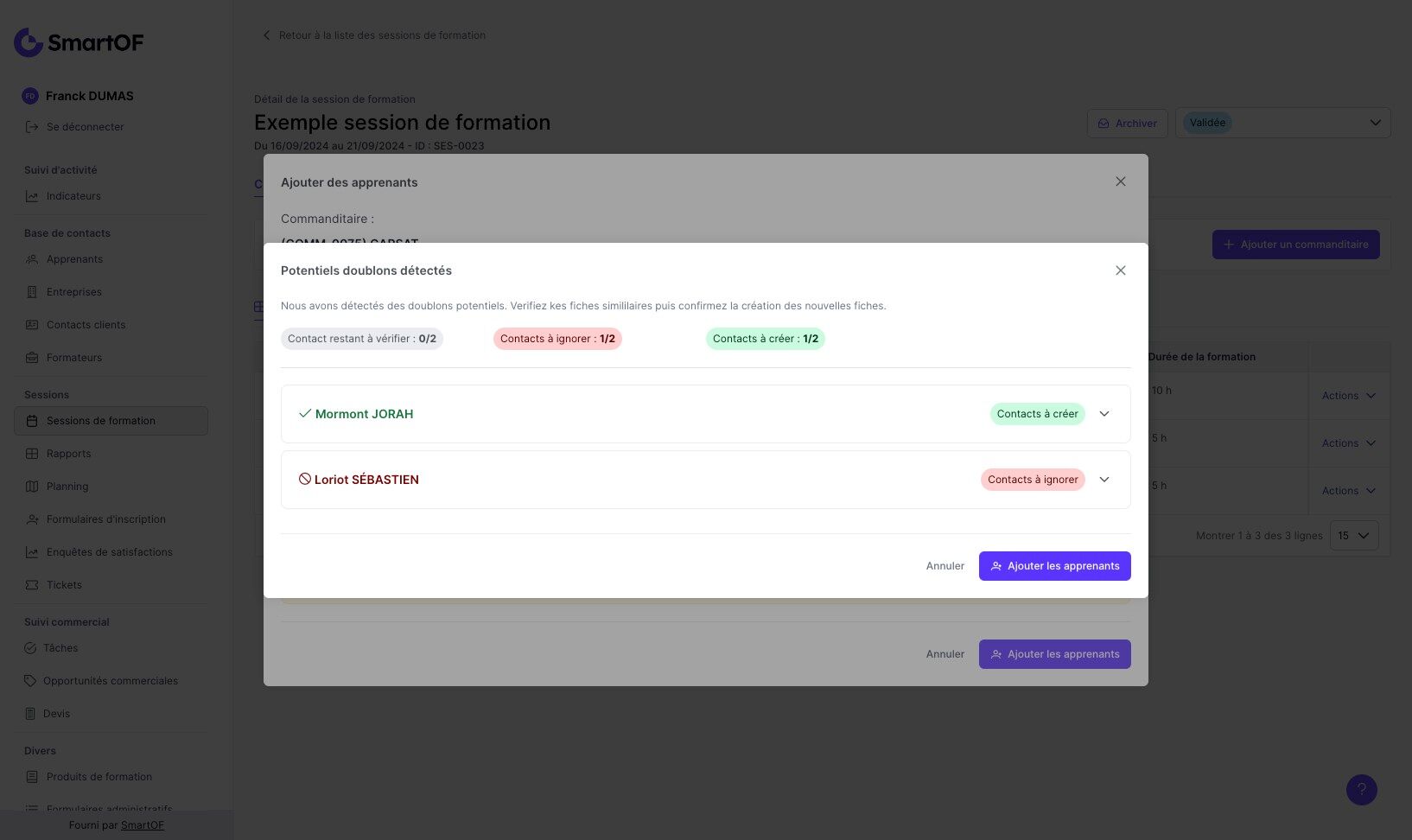Click the green checkmark beside Mormont JORAH

click(305, 414)
